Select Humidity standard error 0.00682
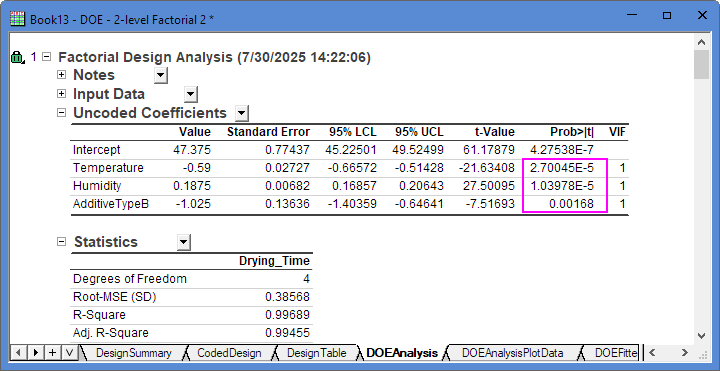Screen dimensions: 720x371 click(x=287, y=186)
